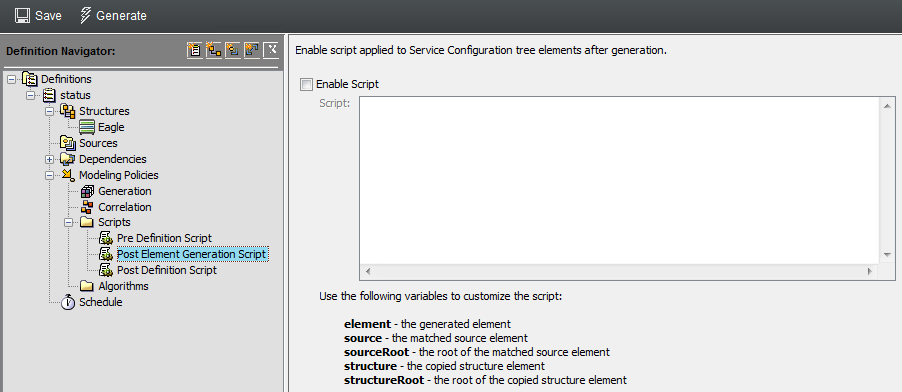Click the script area scroll left arrow
This screenshot has height=392, width=902.
tap(368, 271)
